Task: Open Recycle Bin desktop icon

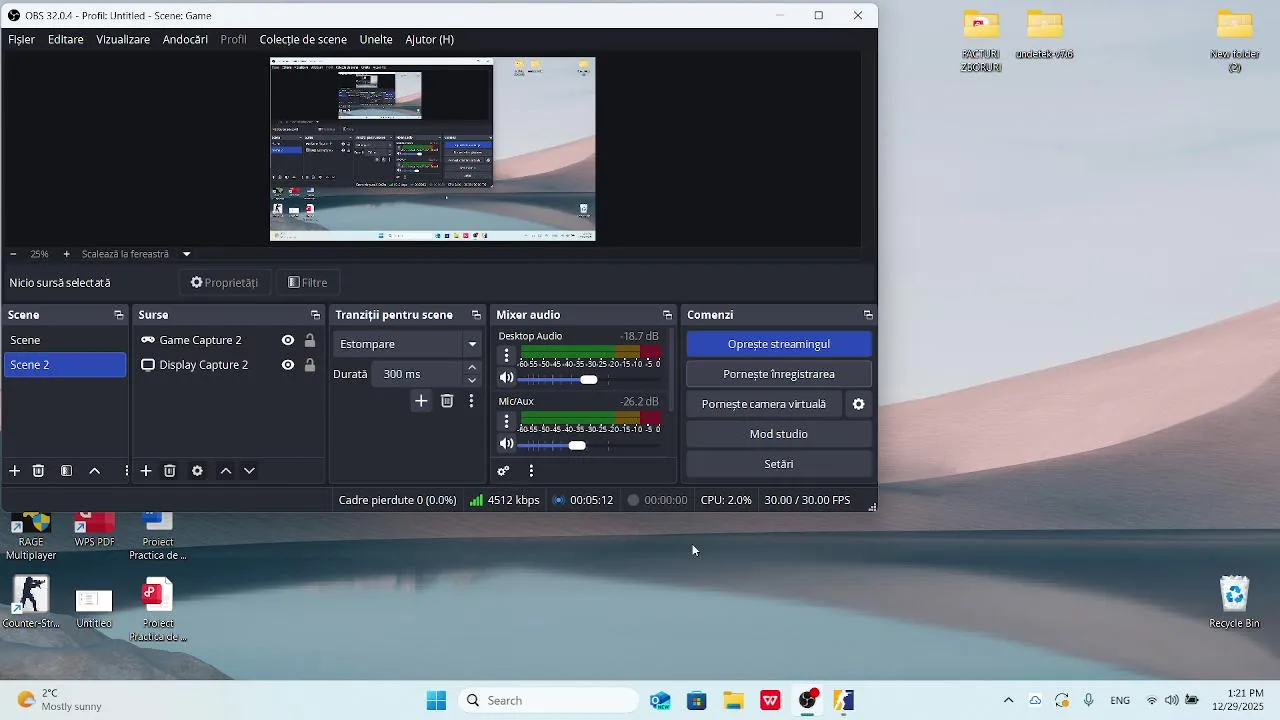Action: pos(1234,602)
